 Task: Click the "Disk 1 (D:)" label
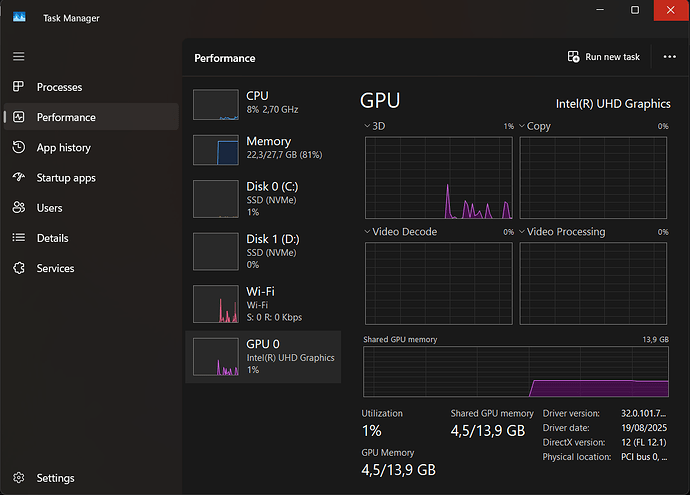[x=273, y=239]
